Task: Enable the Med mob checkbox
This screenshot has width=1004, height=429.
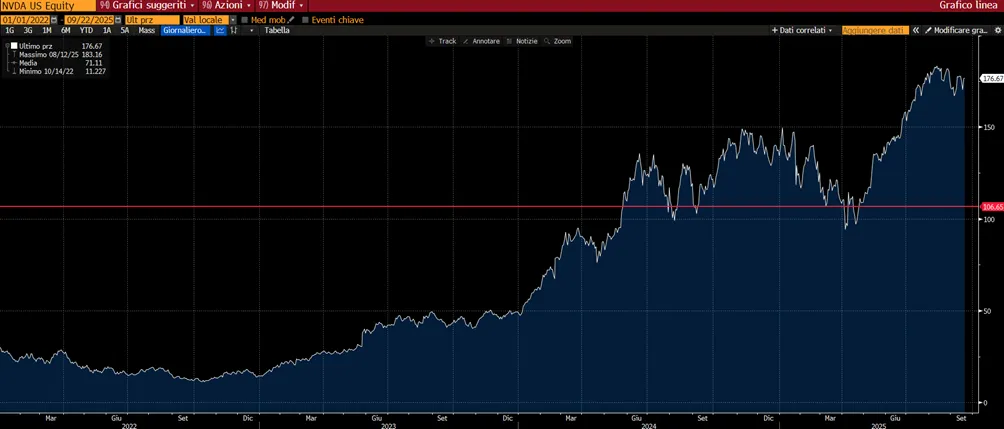Action: [x=245, y=20]
